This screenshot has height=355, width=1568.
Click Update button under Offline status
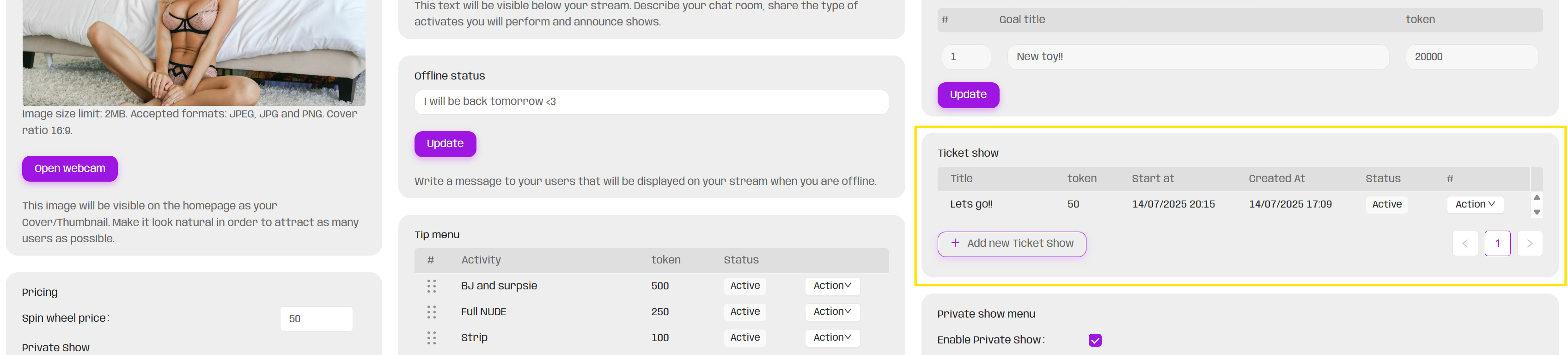click(445, 144)
